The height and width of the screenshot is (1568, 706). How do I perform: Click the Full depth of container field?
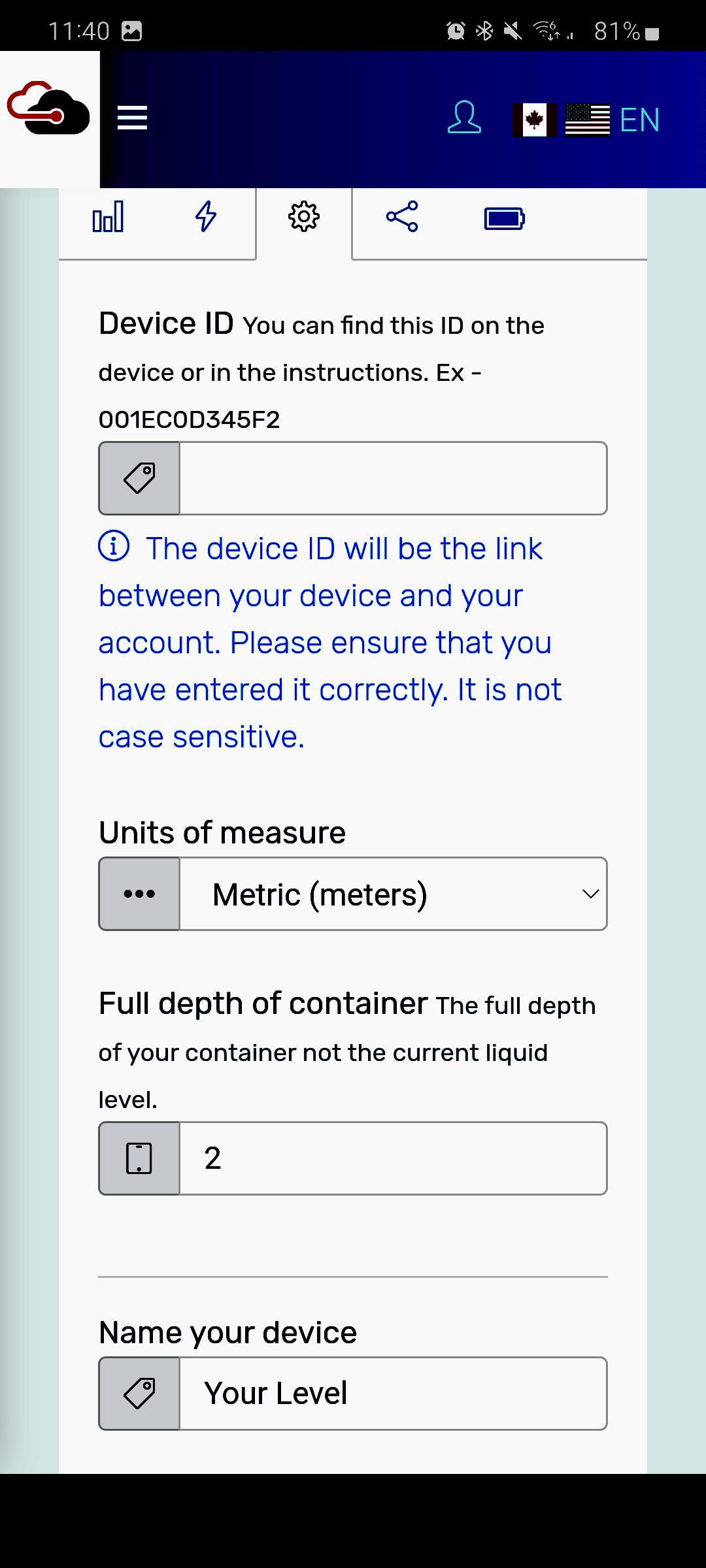coord(394,1158)
